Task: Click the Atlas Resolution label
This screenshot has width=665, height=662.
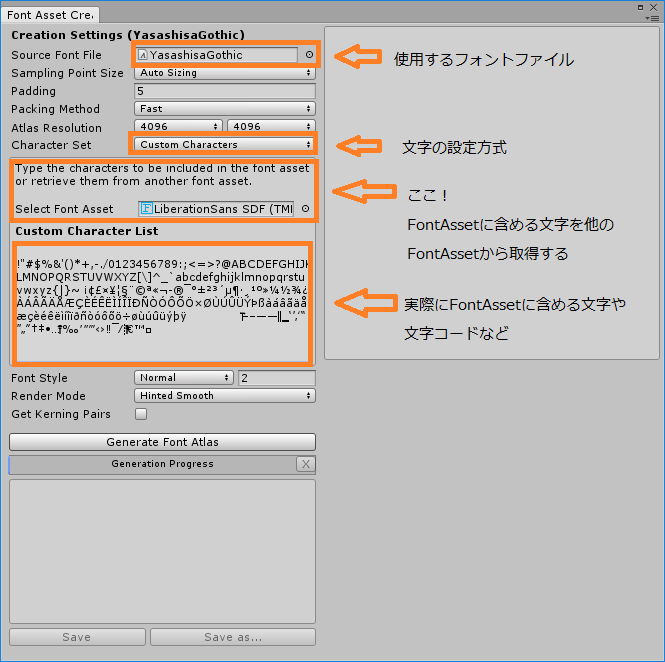Action: pos(56,128)
